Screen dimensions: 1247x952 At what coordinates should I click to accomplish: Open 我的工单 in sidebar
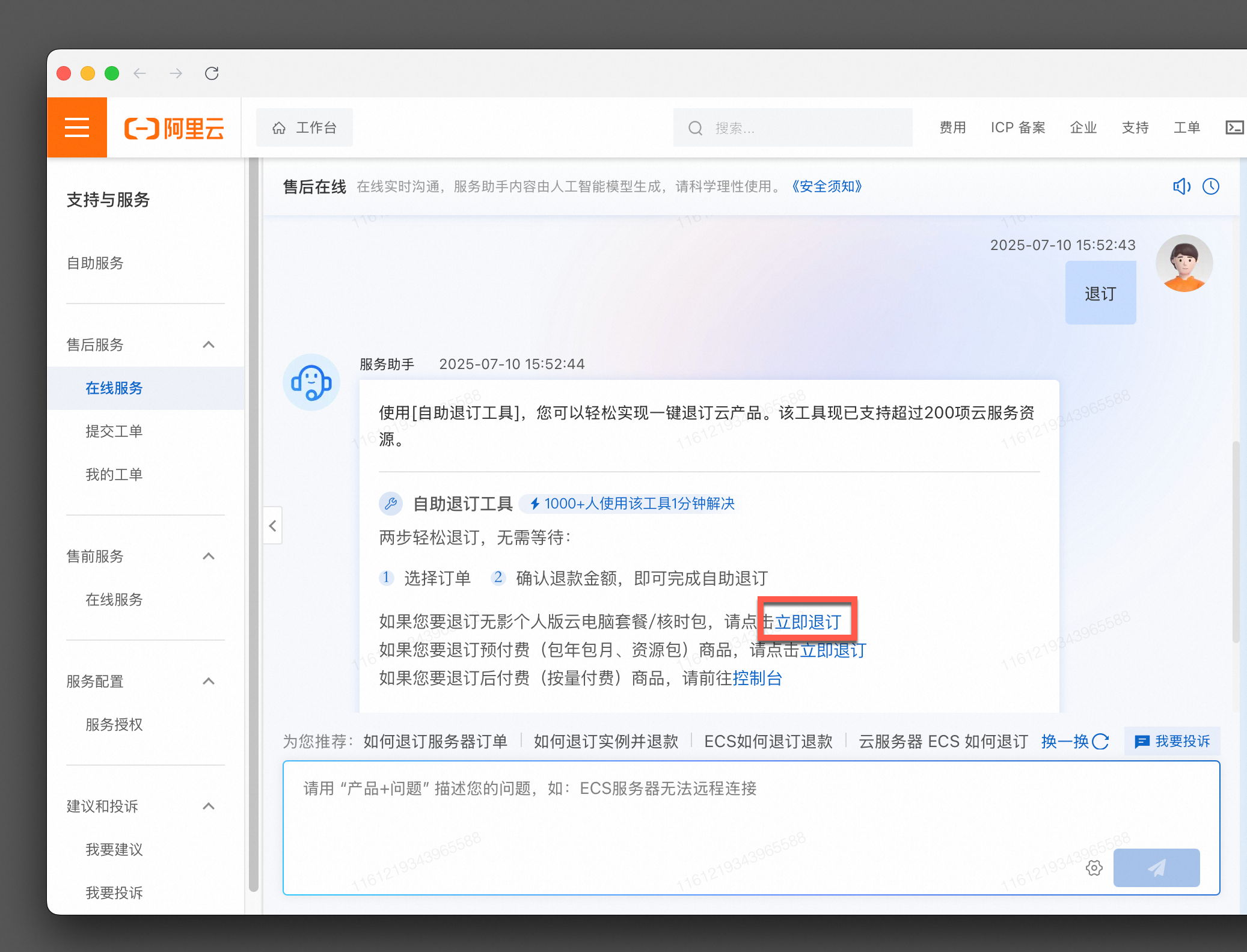114,475
